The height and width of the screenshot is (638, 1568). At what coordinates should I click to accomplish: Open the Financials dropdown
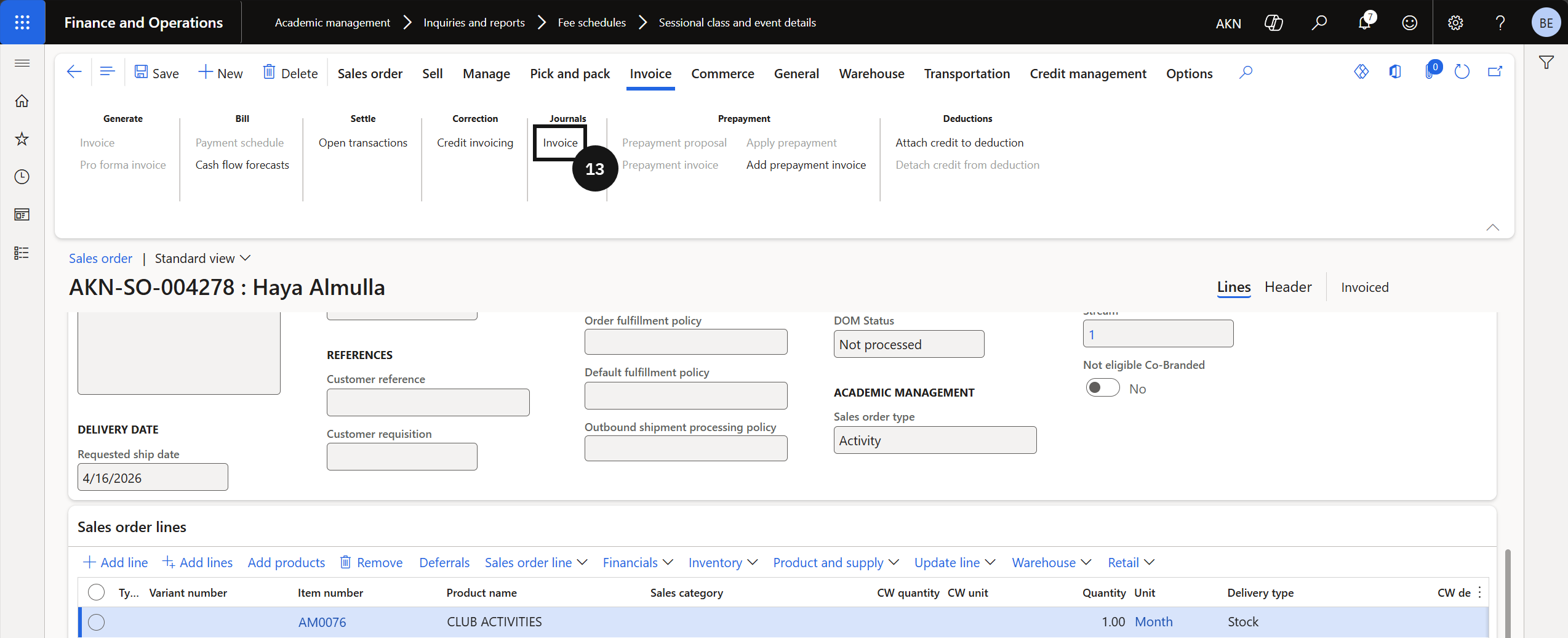click(x=638, y=562)
